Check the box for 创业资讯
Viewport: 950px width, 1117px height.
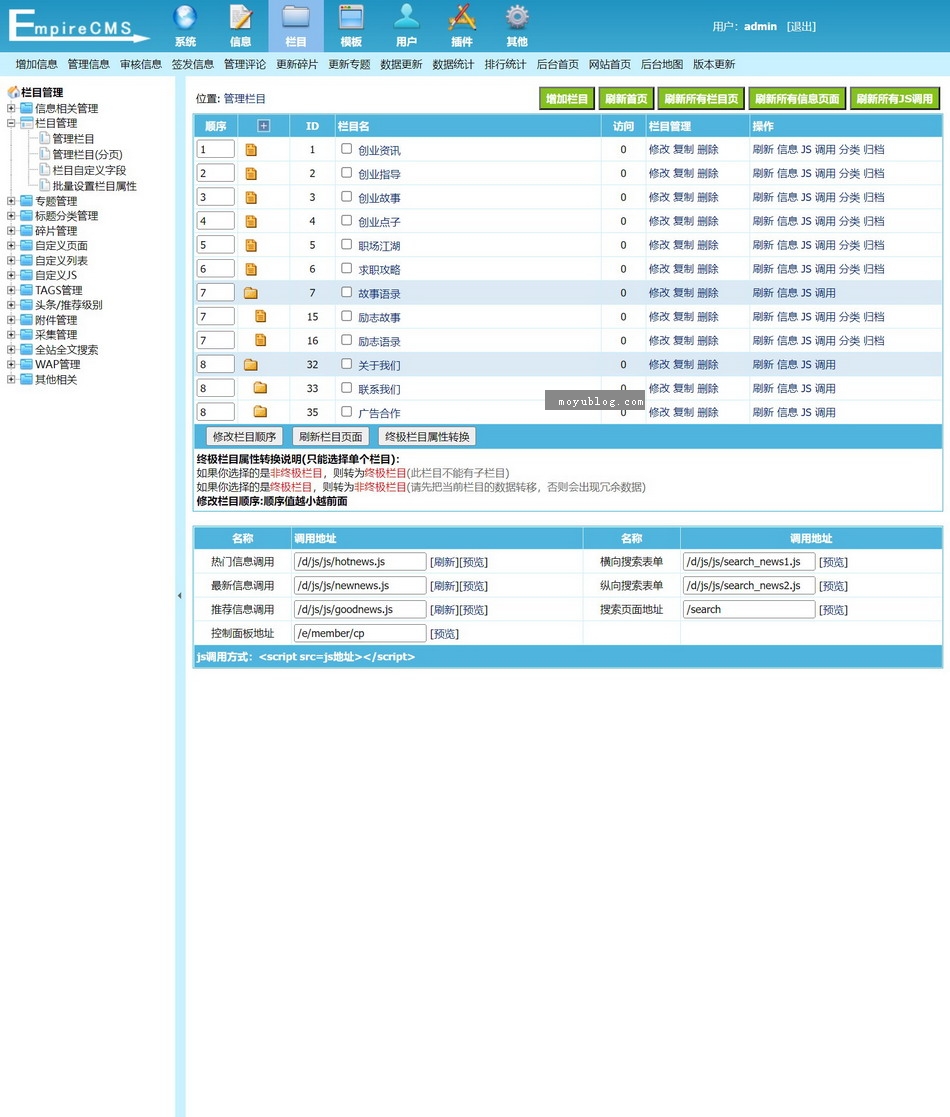(x=347, y=149)
